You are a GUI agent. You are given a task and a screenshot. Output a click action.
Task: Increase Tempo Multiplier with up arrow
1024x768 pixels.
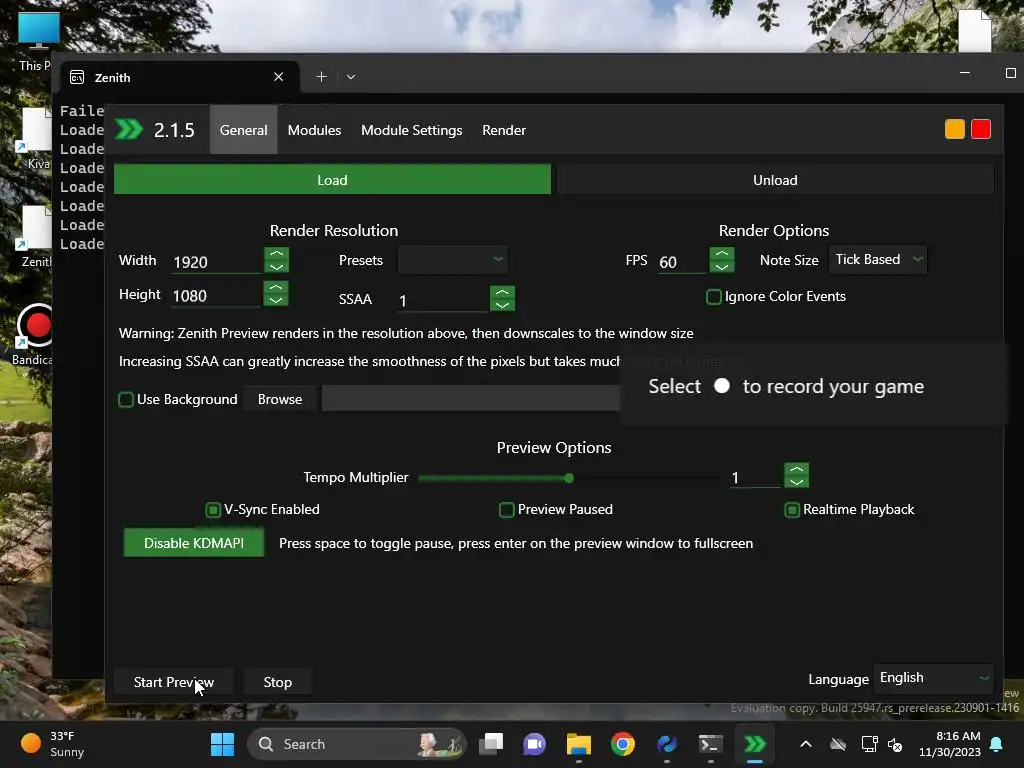(796, 469)
